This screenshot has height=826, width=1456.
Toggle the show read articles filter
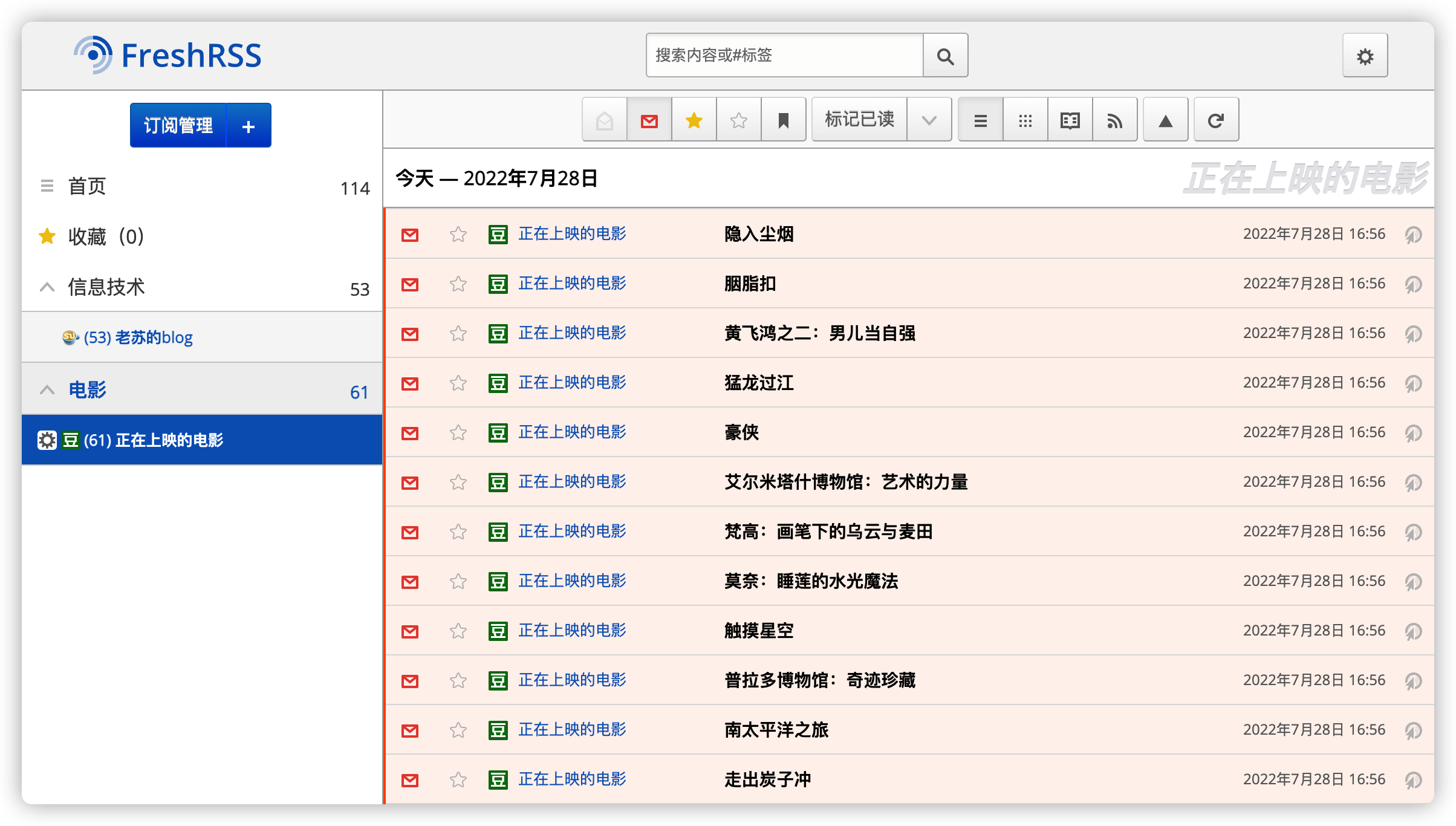(x=604, y=120)
